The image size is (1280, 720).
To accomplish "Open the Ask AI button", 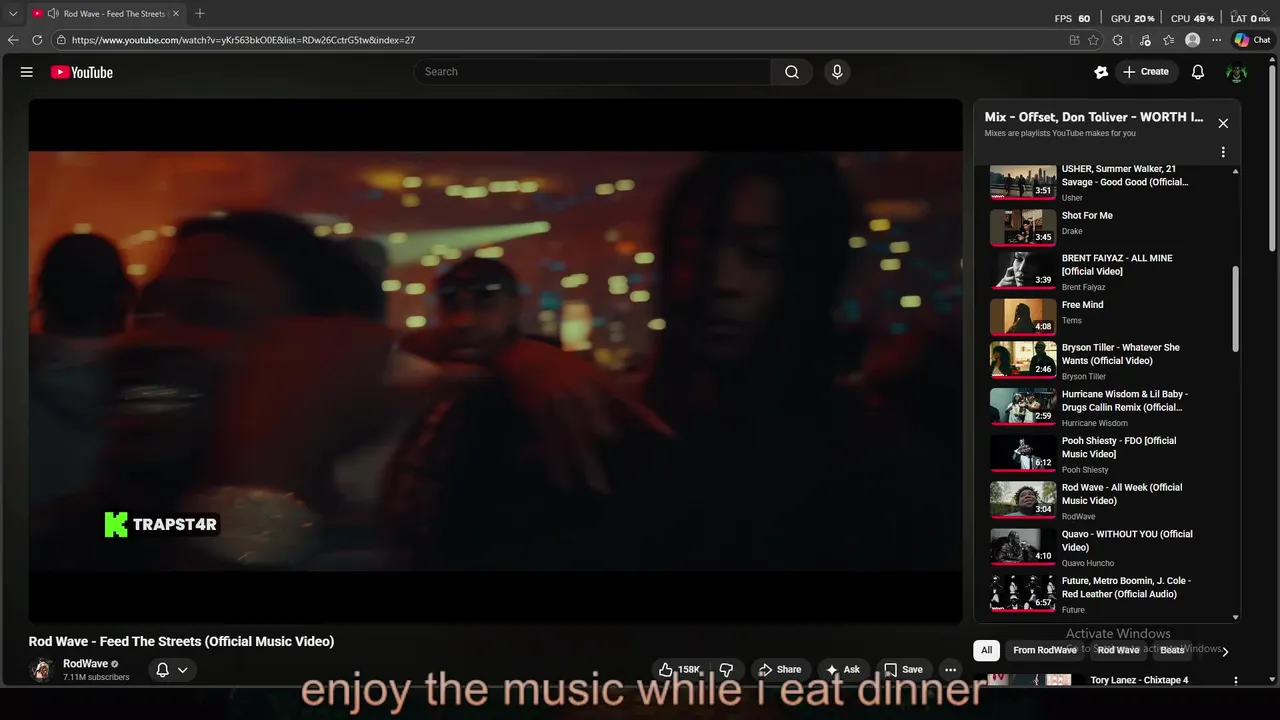I will point(843,670).
